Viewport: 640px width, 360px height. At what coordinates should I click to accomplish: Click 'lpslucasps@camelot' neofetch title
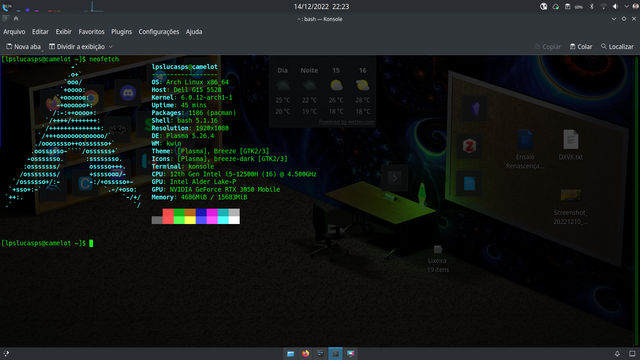coord(184,67)
